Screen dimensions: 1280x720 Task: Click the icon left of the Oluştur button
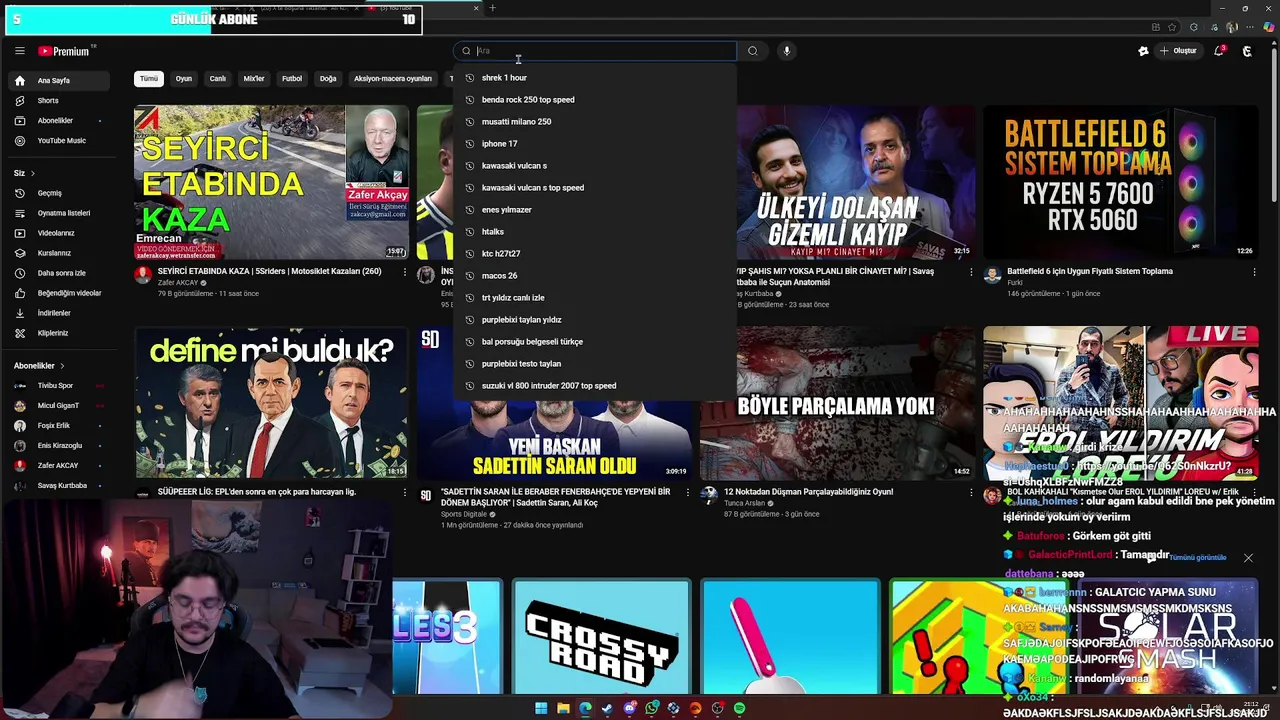[x=1144, y=51]
